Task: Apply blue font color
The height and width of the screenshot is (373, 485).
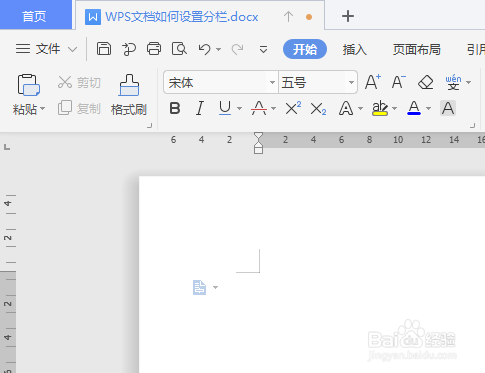Action: [414, 108]
